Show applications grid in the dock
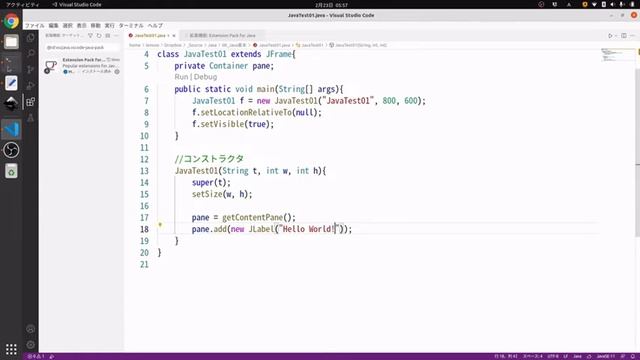 point(11,349)
